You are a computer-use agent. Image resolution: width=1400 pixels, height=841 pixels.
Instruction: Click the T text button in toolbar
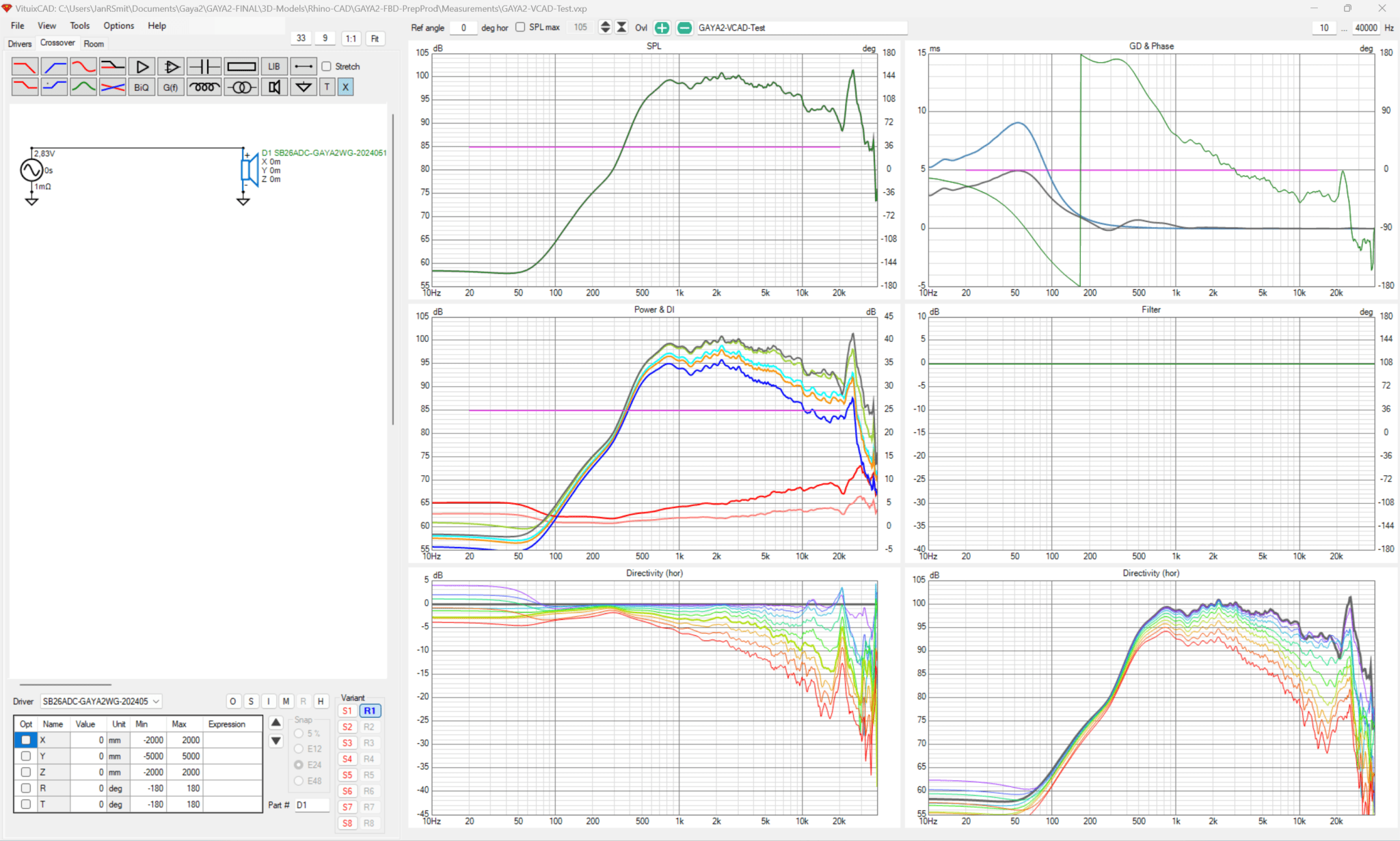[327, 87]
